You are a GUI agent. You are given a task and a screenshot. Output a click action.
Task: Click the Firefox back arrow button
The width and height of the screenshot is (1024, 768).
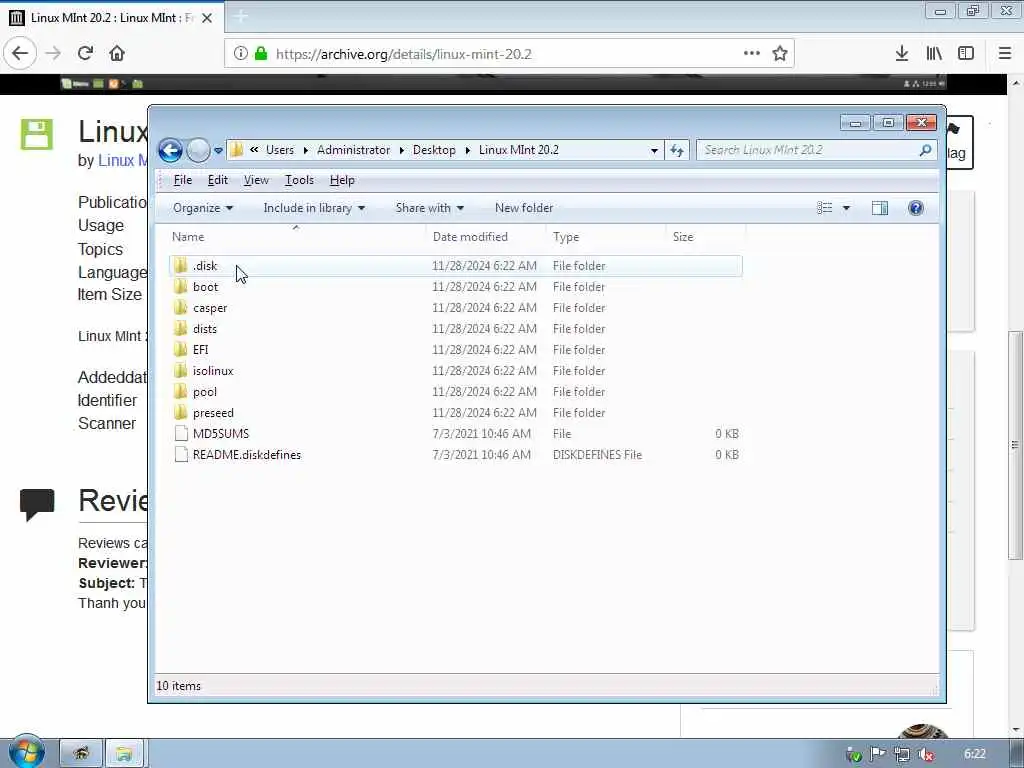click(20, 54)
